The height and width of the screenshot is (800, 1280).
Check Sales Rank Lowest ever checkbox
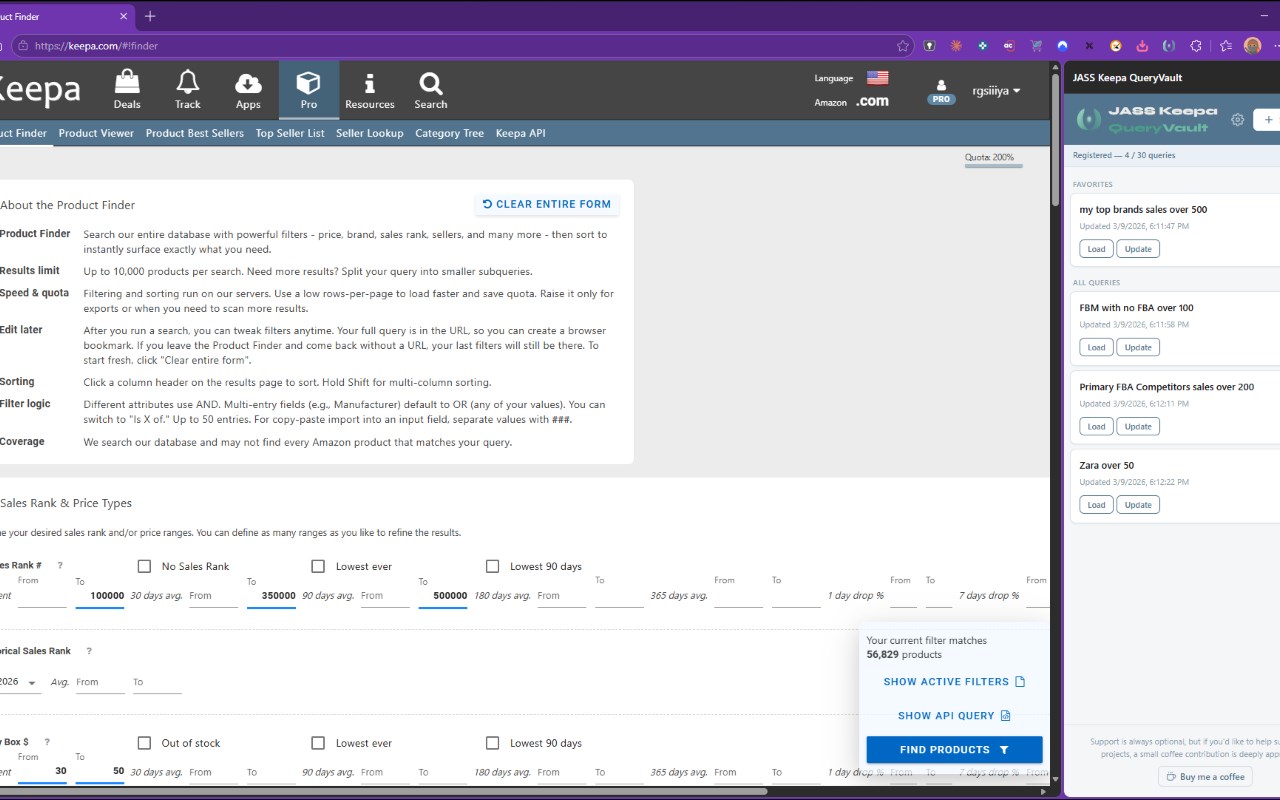pos(318,566)
